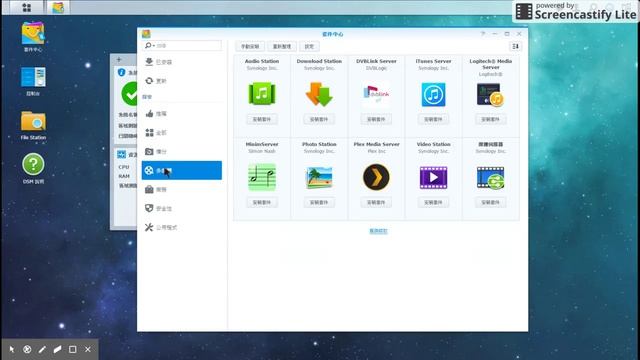Open the Photo Station package icon
Viewport: 640px width, 360px height.
(x=319, y=177)
